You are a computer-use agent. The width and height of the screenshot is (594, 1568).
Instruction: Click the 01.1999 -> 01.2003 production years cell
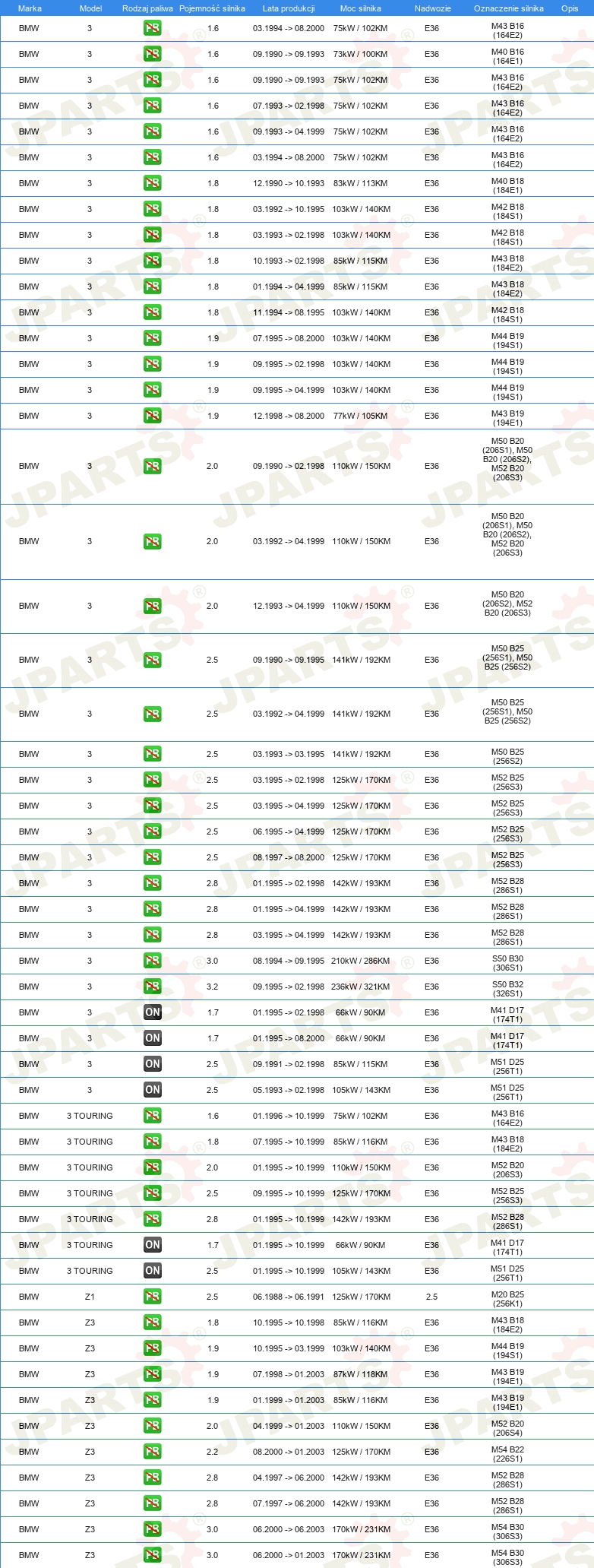coord(289,1400)
